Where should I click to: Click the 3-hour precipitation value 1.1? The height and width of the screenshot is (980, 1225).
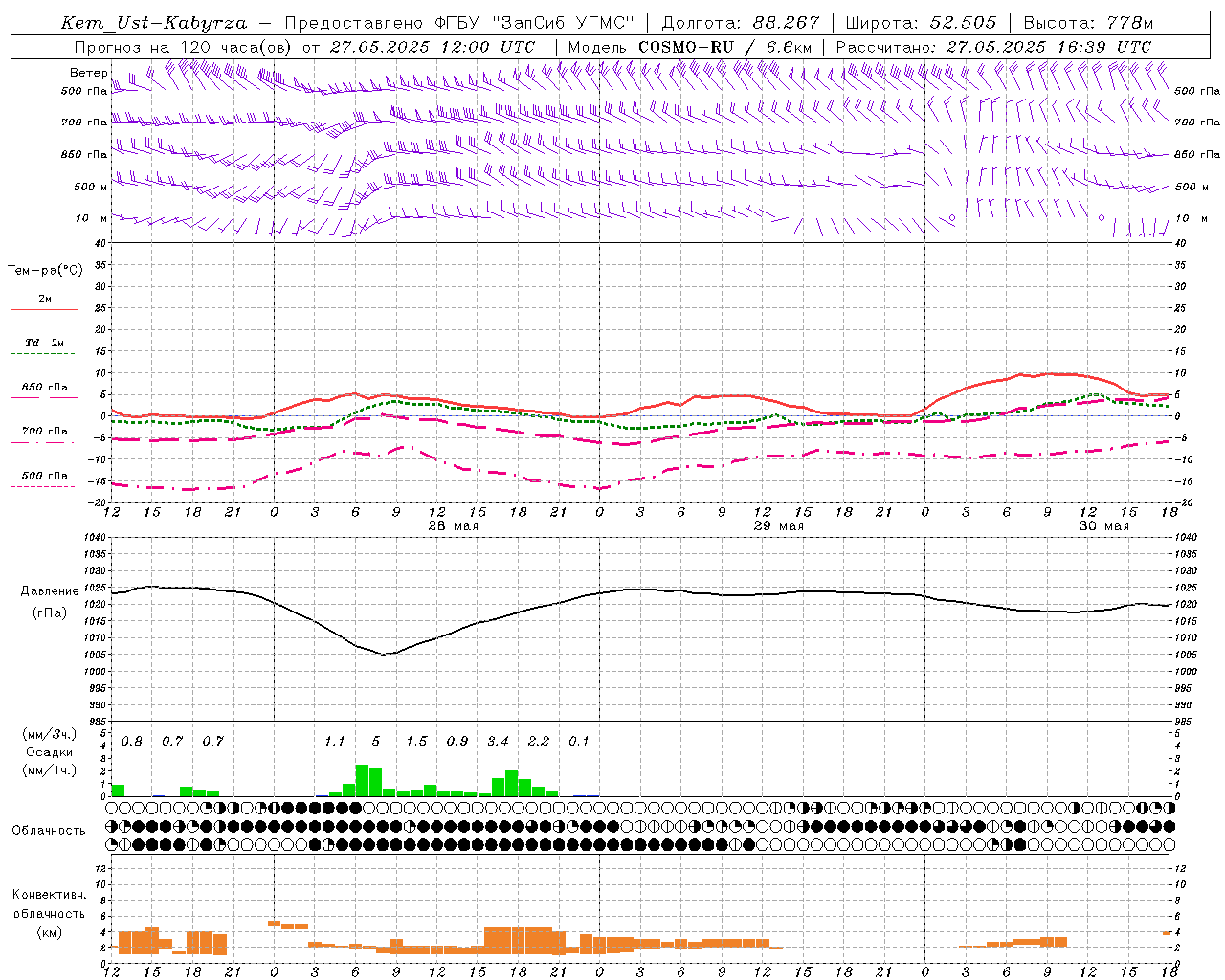click(x=334, y=742)
